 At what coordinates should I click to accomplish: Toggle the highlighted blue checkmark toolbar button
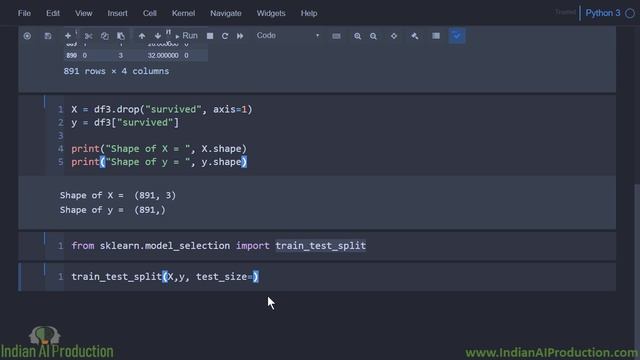[457, 36]
